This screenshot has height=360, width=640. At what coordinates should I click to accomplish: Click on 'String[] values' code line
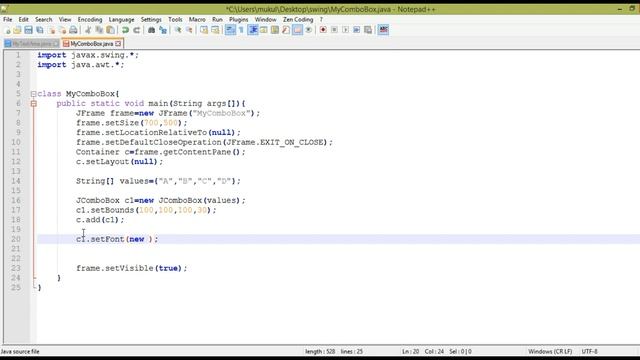coord(158,181)
